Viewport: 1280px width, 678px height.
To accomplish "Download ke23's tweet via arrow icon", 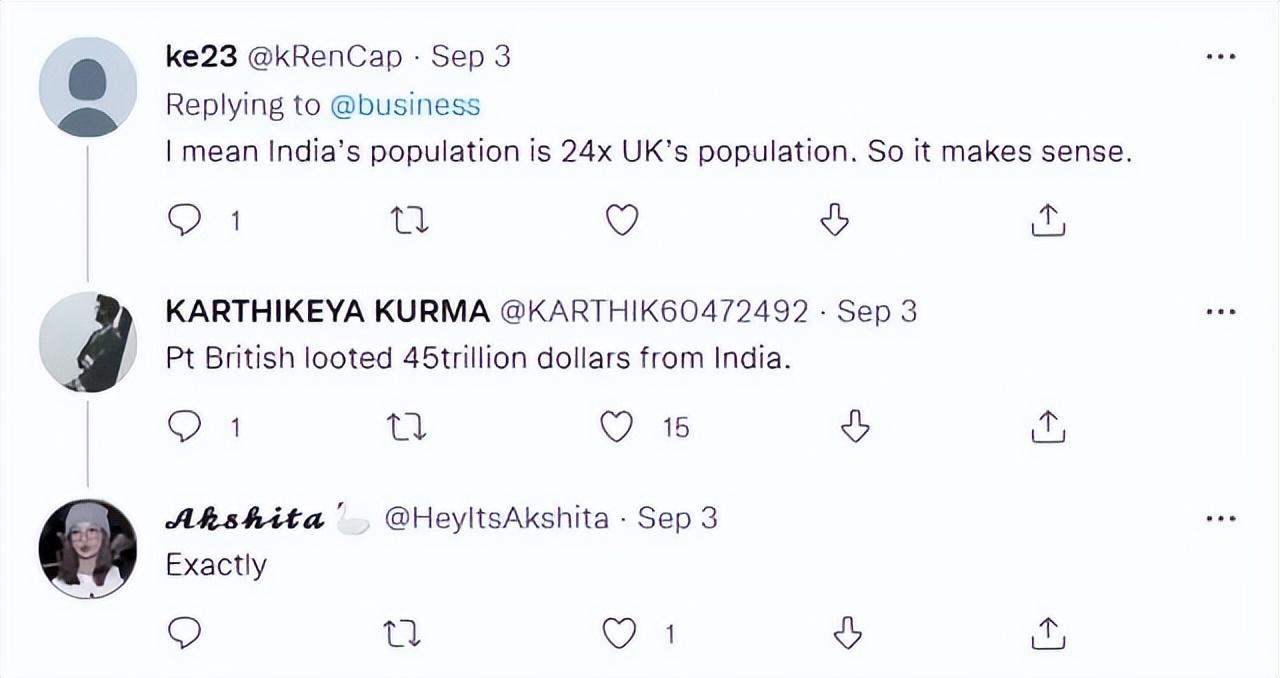I will point(834,220).
